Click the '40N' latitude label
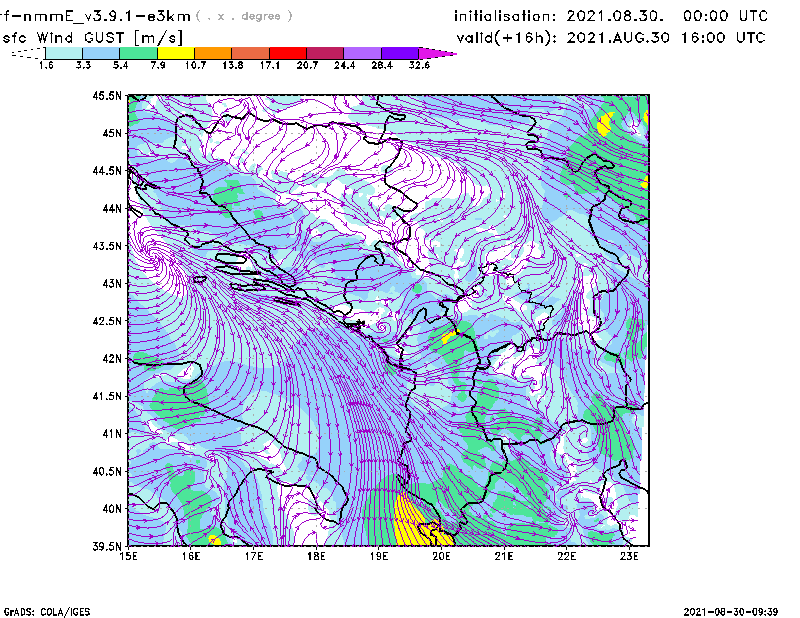The height and width of the screenshot is (618, 800). click(x=112, y=509)
